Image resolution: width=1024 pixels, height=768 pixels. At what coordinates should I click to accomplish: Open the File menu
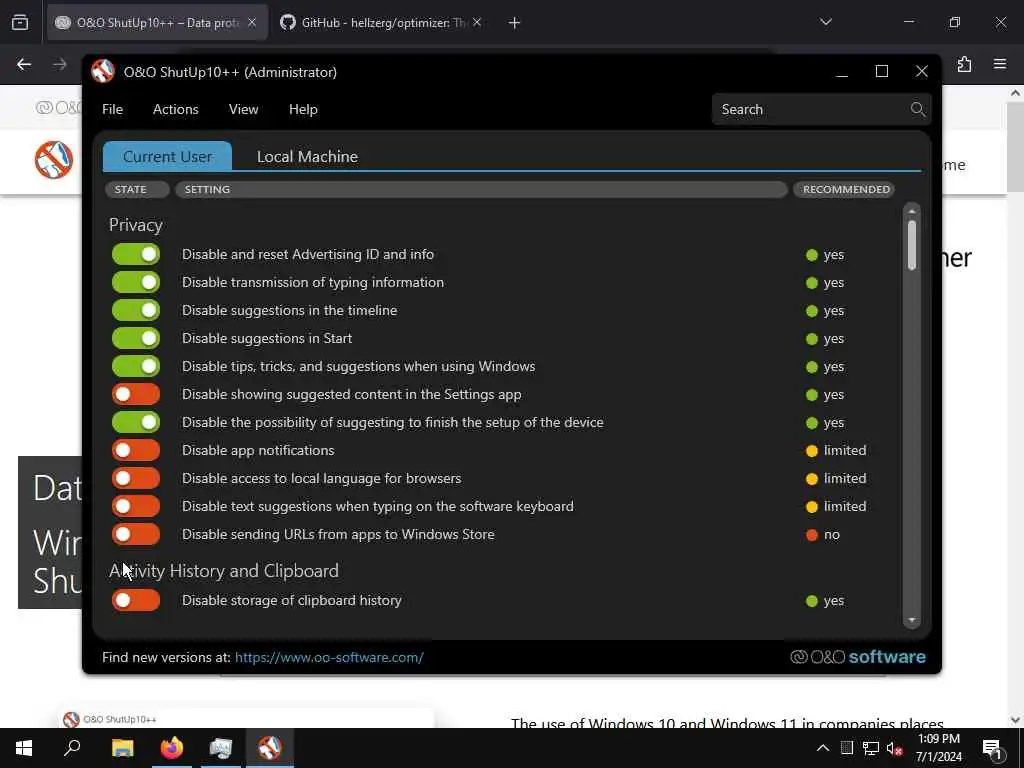(x=112, y=109)
